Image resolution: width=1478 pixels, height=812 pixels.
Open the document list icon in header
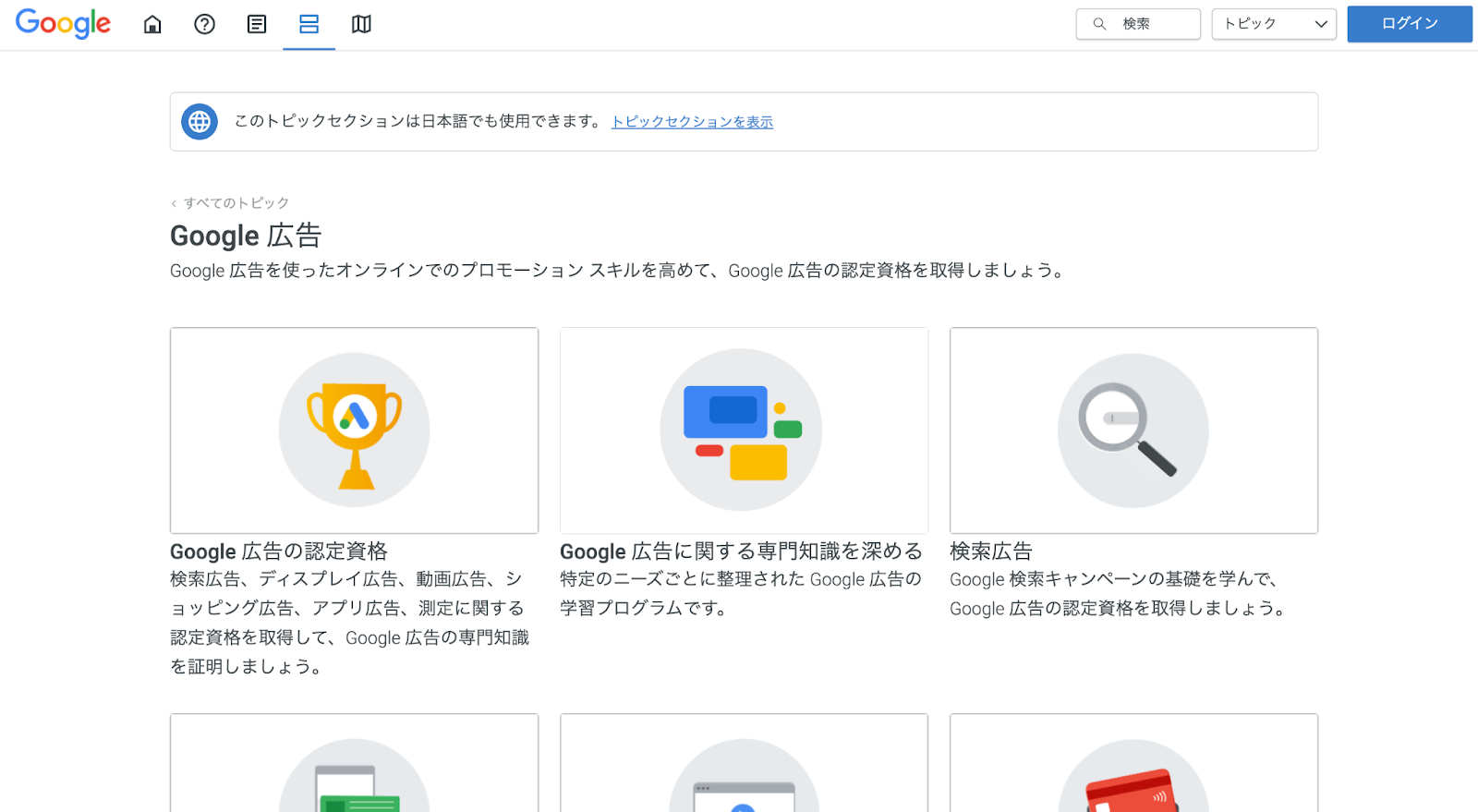click(x=257, y=24)
